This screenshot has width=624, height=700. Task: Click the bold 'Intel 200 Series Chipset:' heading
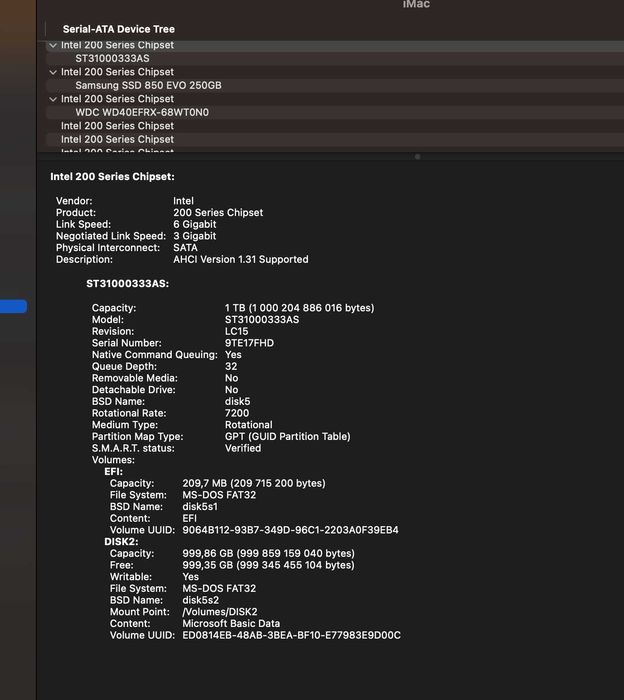(x=112, y=177)
